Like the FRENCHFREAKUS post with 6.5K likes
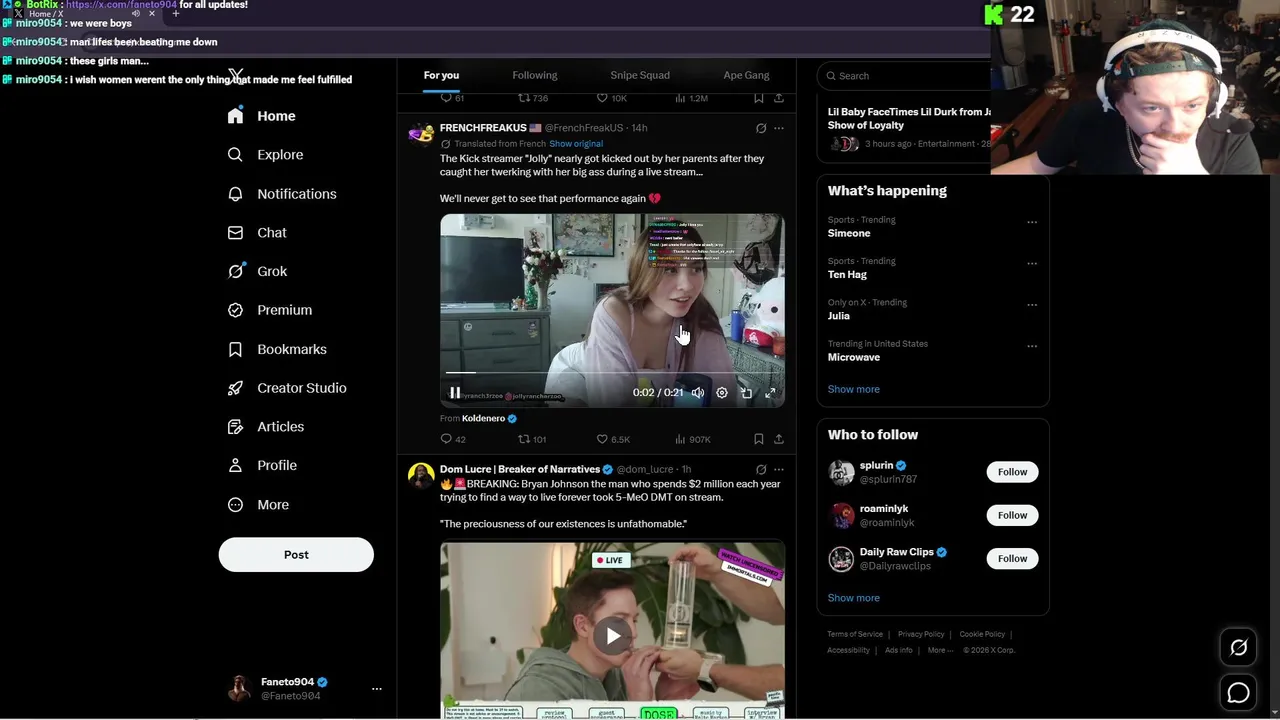1280x720 pixels. 613,439
